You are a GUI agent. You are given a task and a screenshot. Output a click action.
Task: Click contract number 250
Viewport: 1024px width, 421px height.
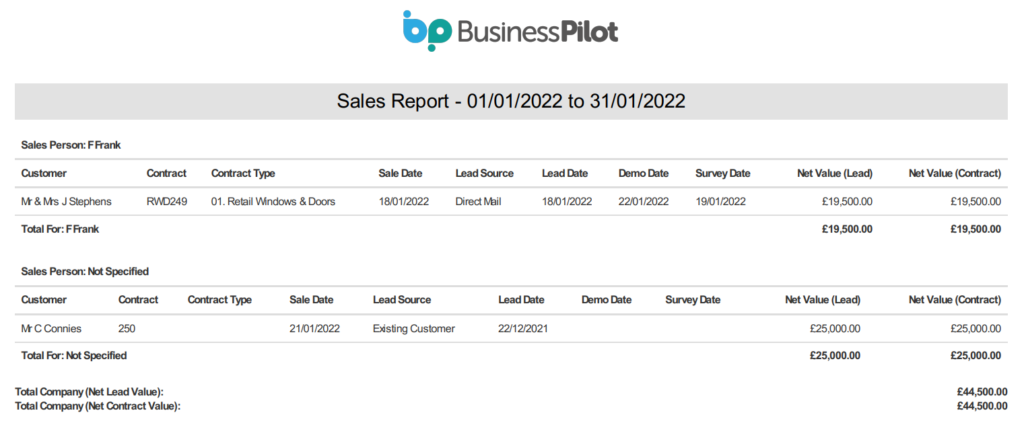coord(127,328)
